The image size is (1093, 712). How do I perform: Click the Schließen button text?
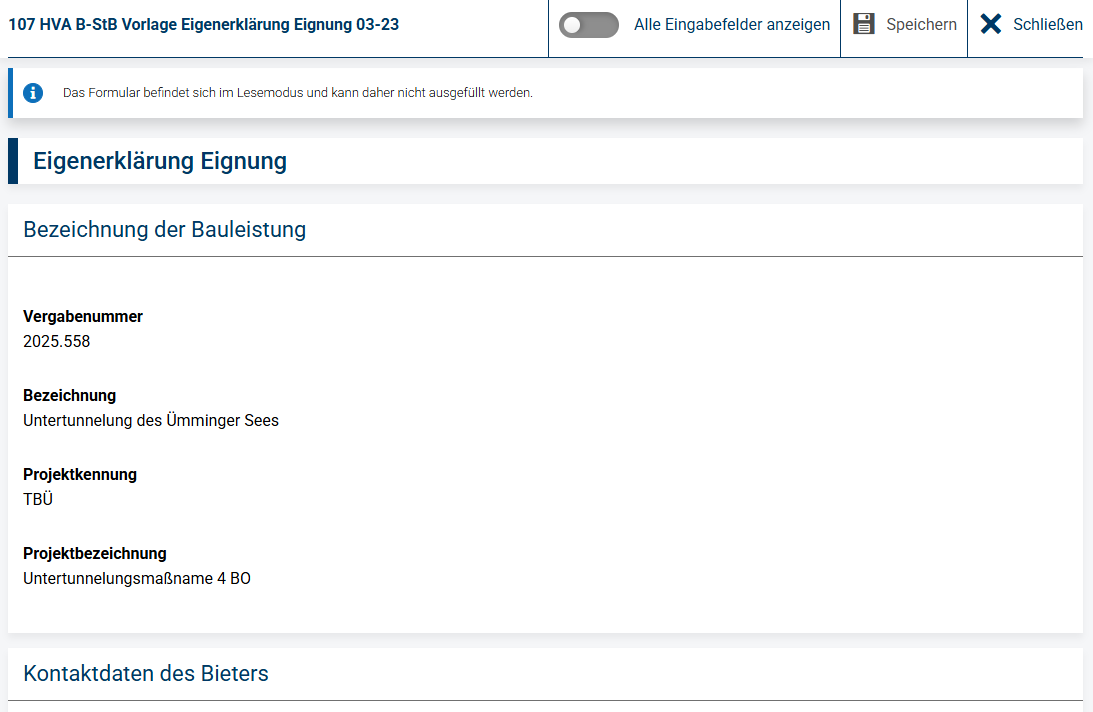pos(1047,24)
